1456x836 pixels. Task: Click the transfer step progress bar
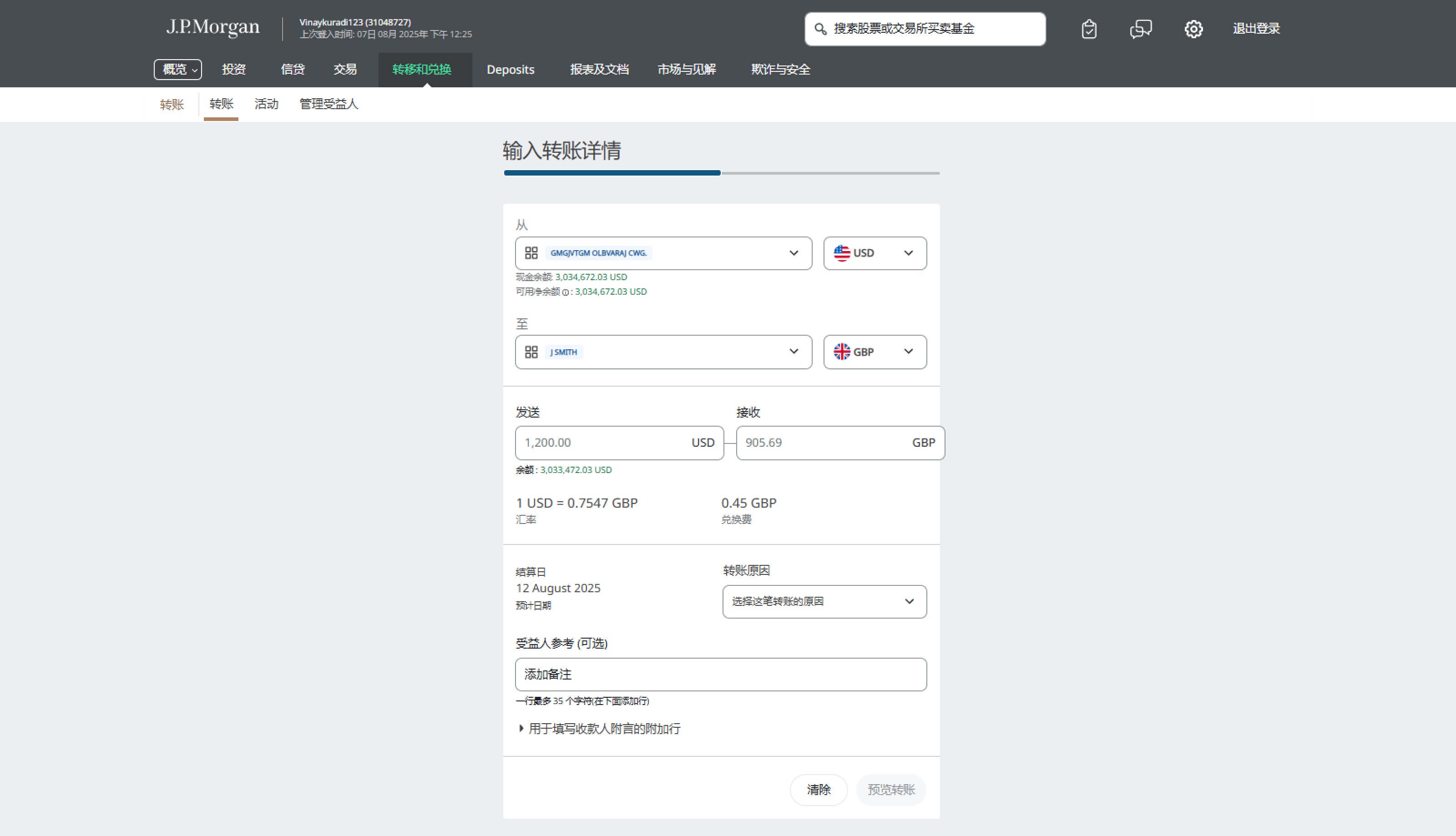[x=721, y=173]
